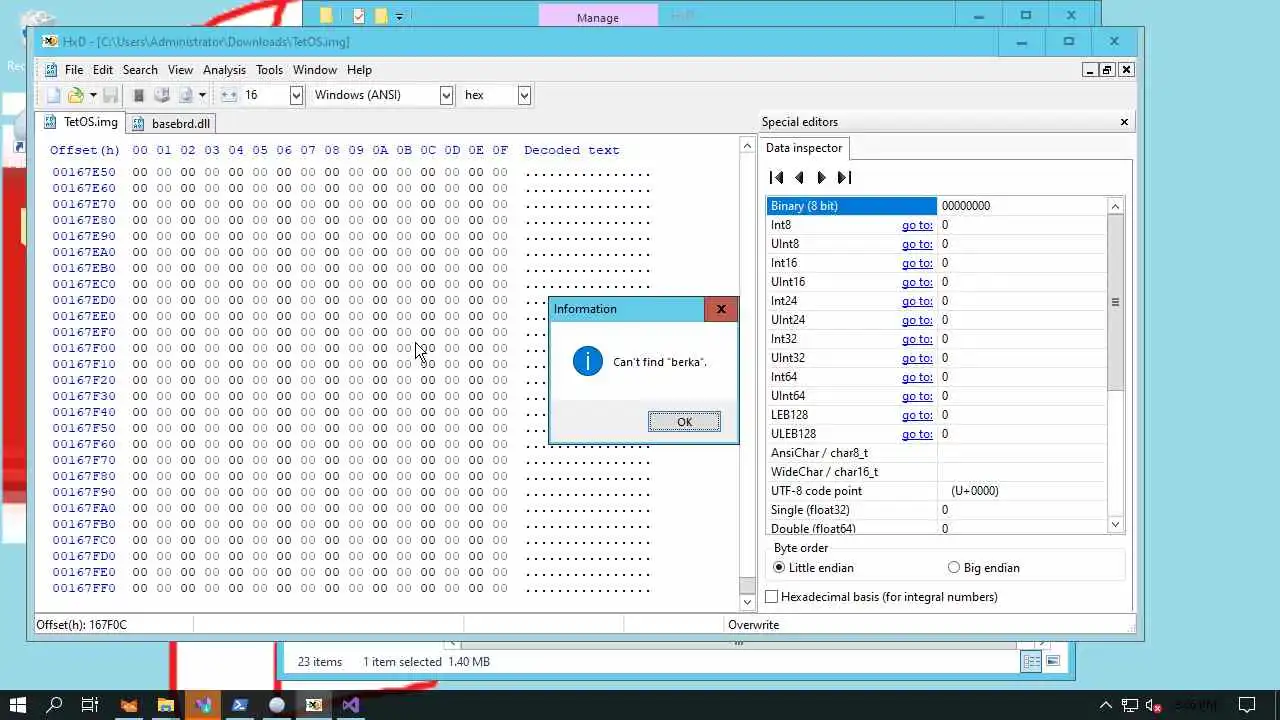Click go to link for UInt64
1280x720 pixels.
tap(917, 396)
